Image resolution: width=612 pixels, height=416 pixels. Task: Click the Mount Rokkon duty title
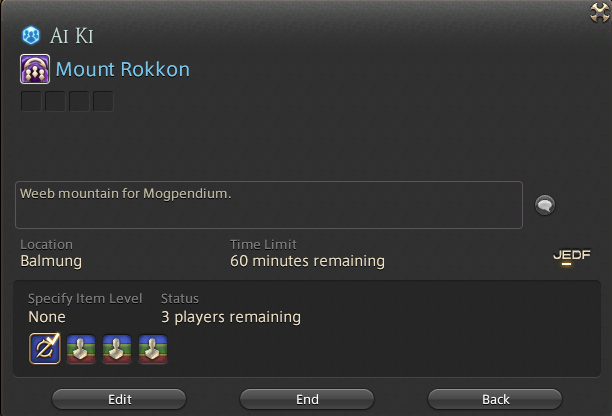coord(123,69)
